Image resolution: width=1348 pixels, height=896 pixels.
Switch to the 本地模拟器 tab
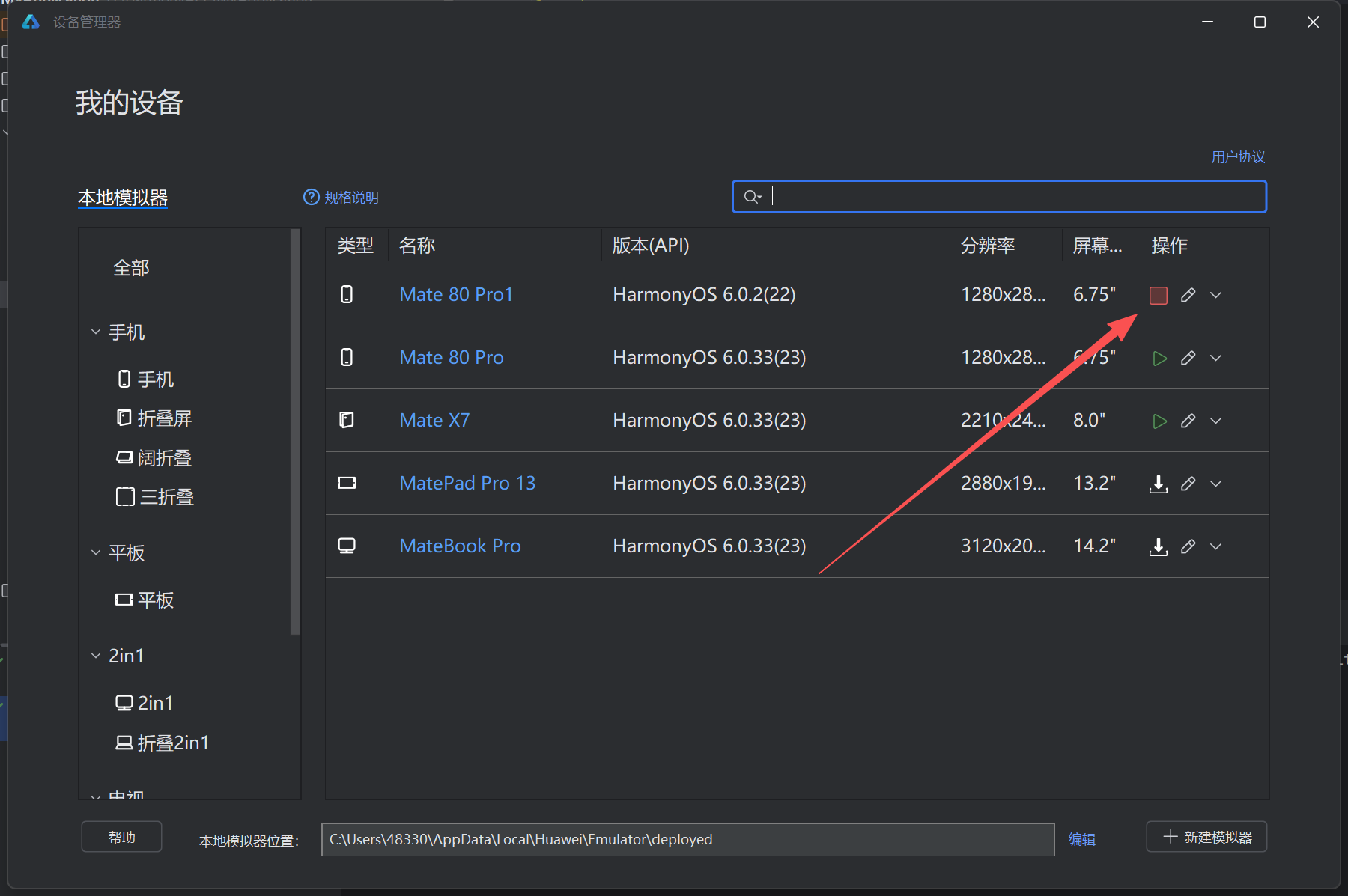[123, 198]
